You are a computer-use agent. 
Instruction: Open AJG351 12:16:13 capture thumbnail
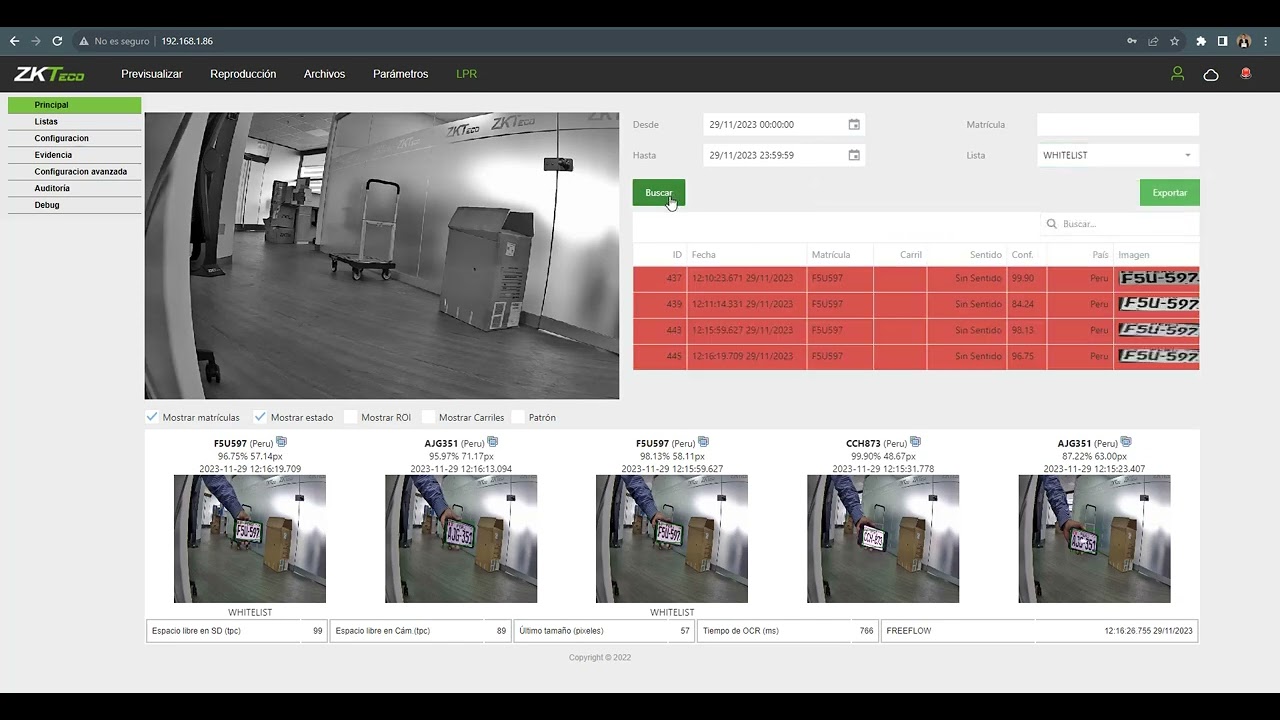click(x=461, y=539)
